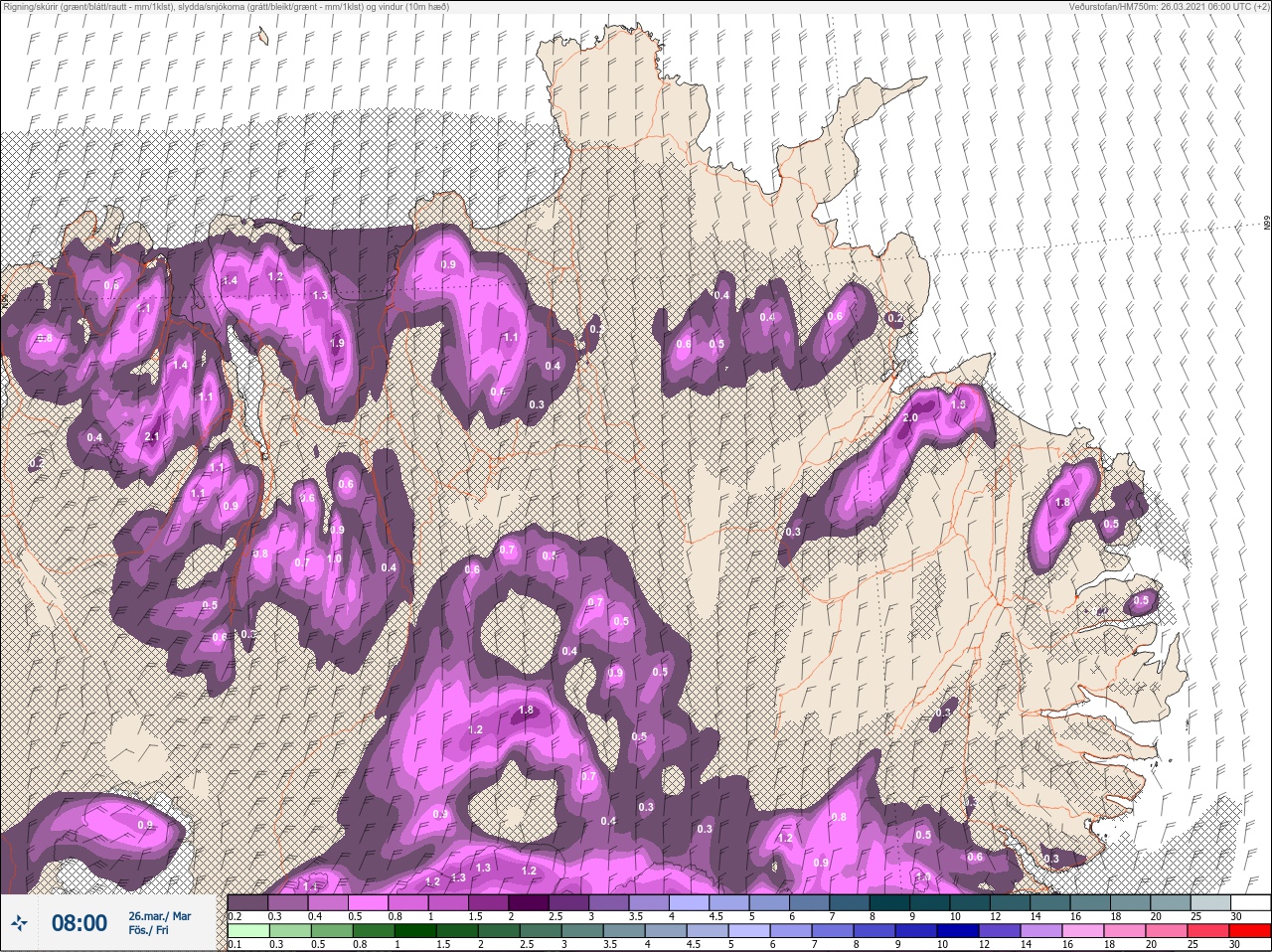
Task: Click the bright pink 0.5–0.8 swatch in upper scale
Action: 370,902
